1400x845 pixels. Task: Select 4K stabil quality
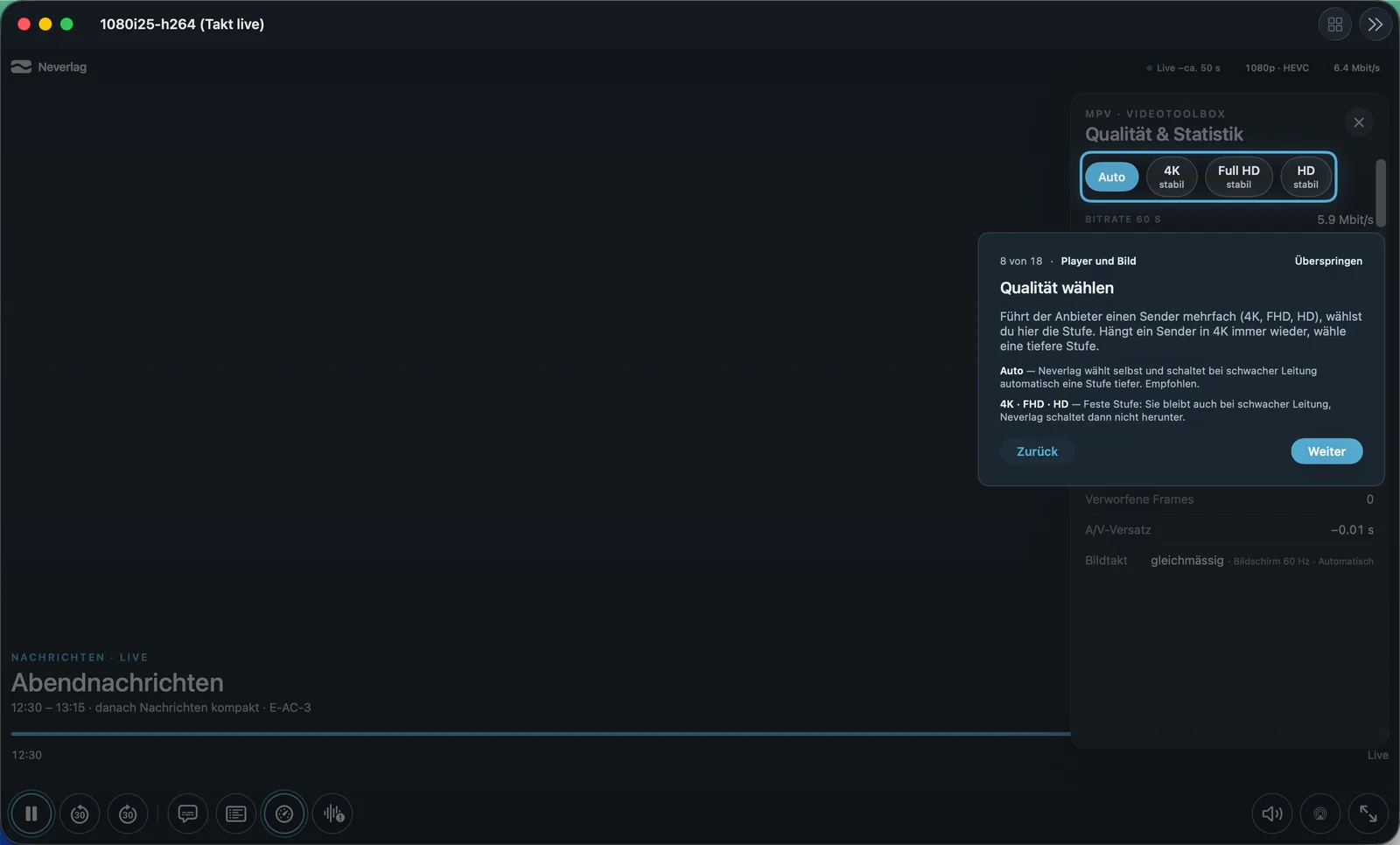tap(1172, 177)
